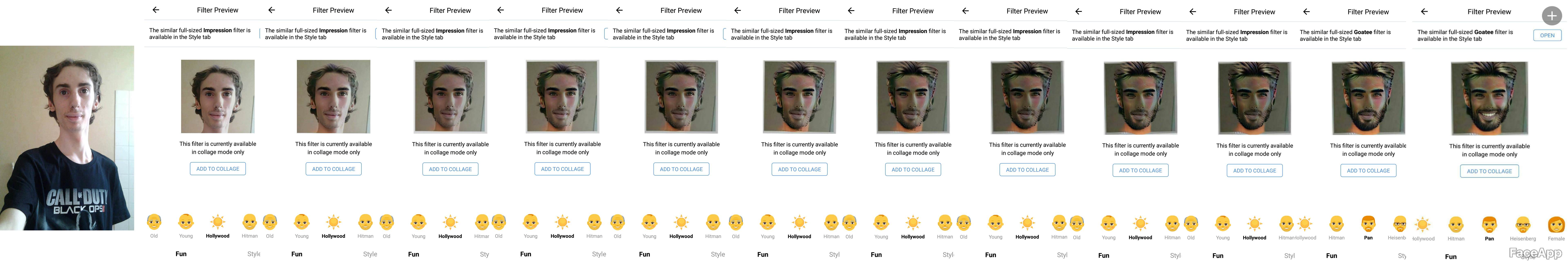Click the OPEN button for Goatee filter
Screen dimensions: 1568x261
[1547, 35]
